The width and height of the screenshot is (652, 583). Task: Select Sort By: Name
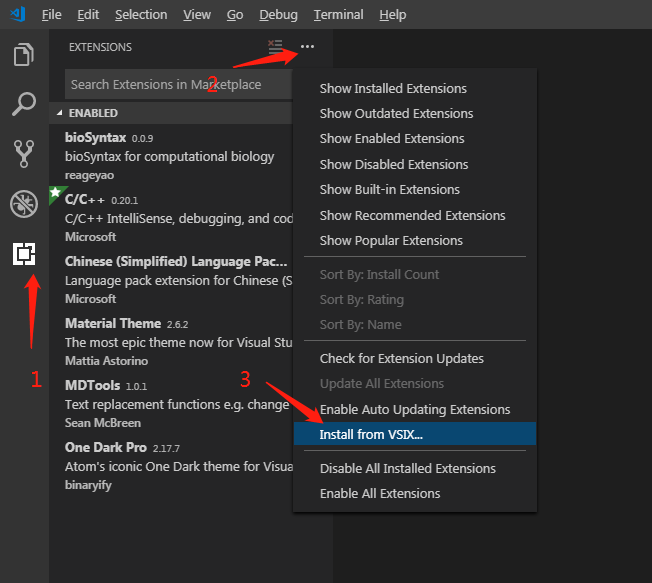pos(415,324)
